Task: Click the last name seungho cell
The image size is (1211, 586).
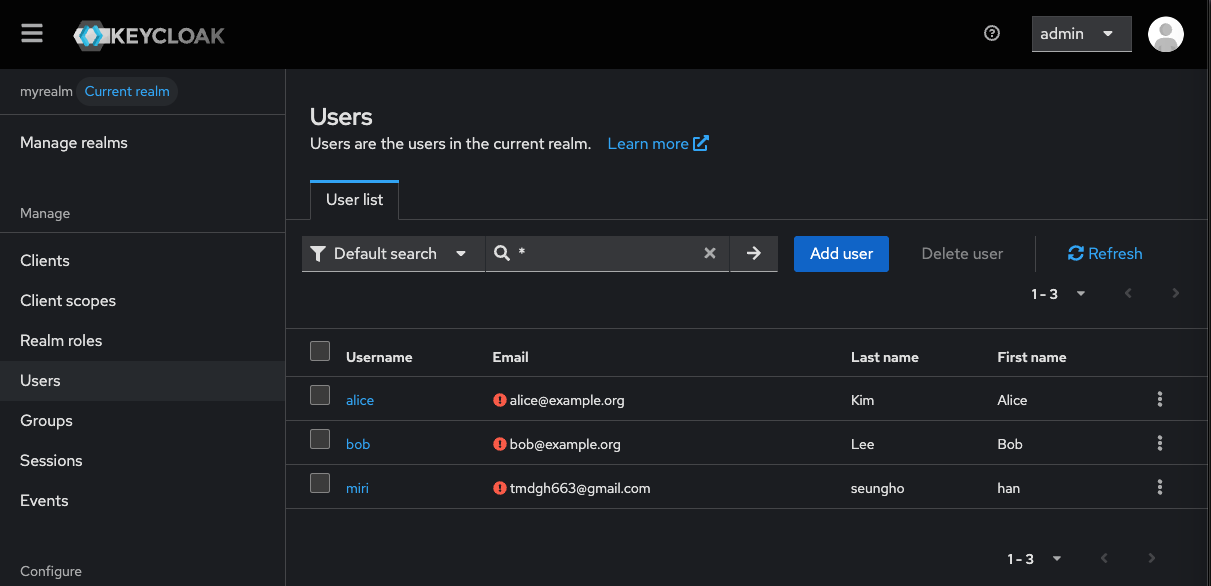Action: 878,488
